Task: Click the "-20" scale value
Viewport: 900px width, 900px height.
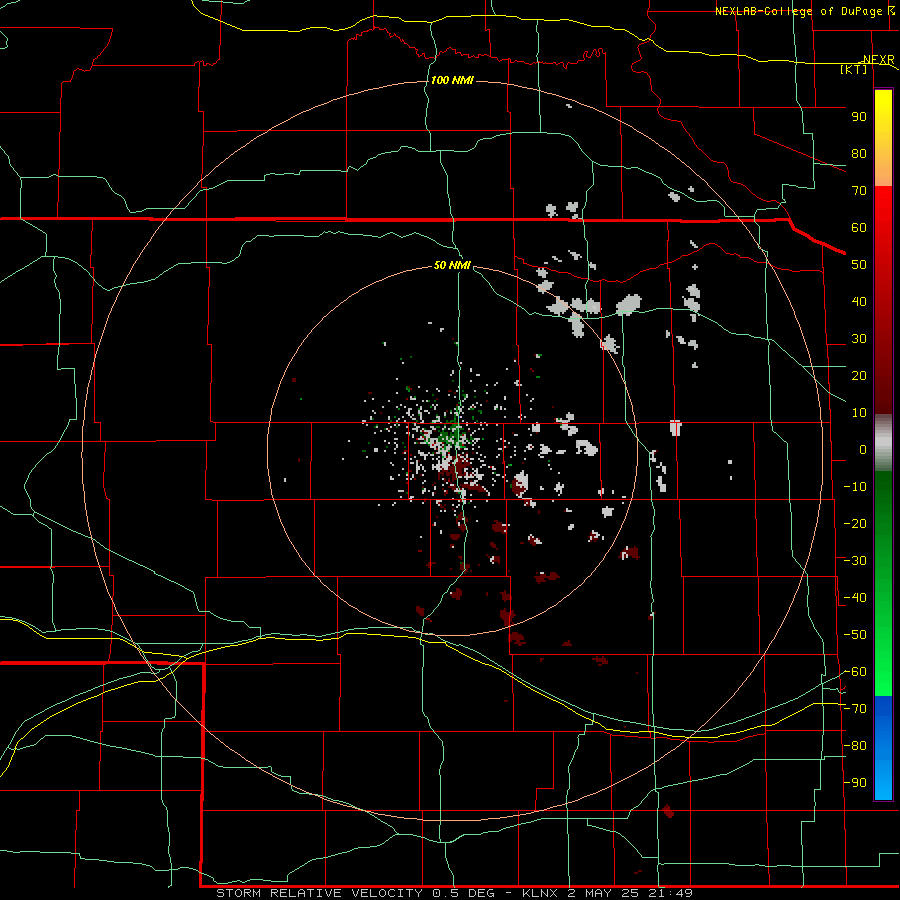Action: tap(855, 523)
